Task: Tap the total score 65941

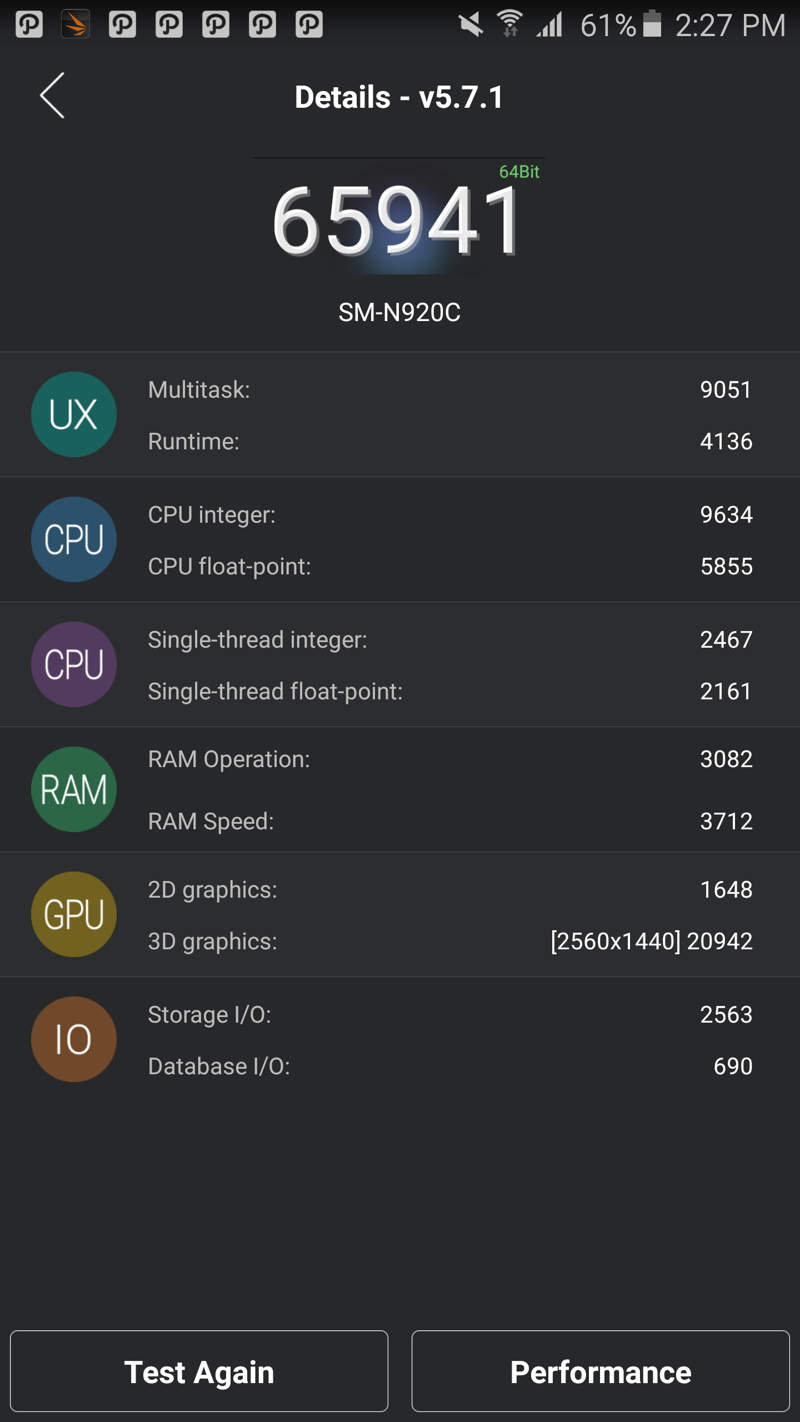Action: coord(398,220)
